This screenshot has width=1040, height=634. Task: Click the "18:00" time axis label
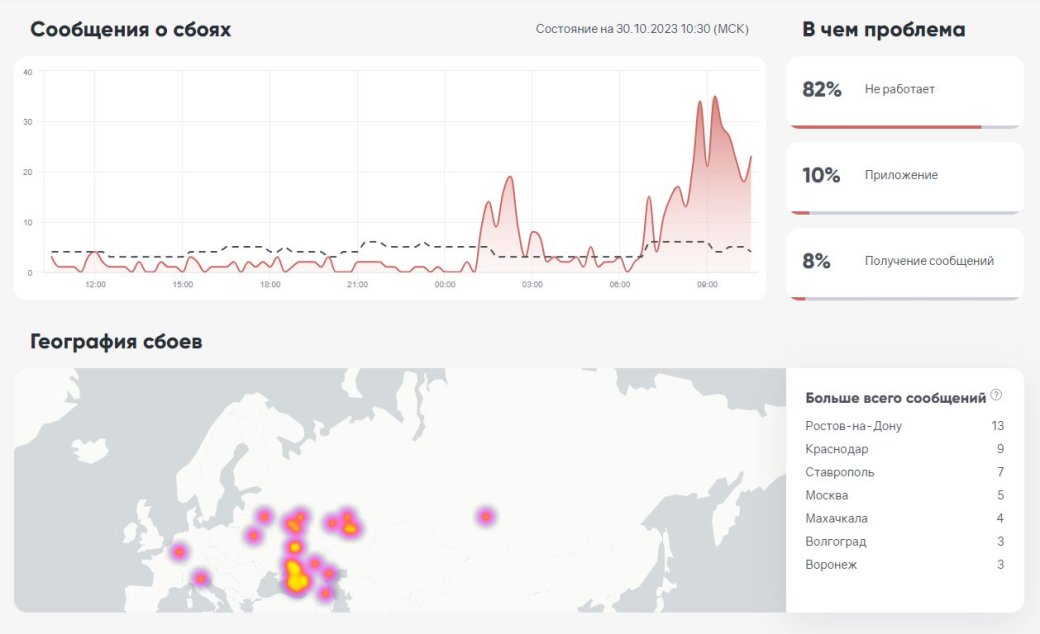click(x=270, y=285)
